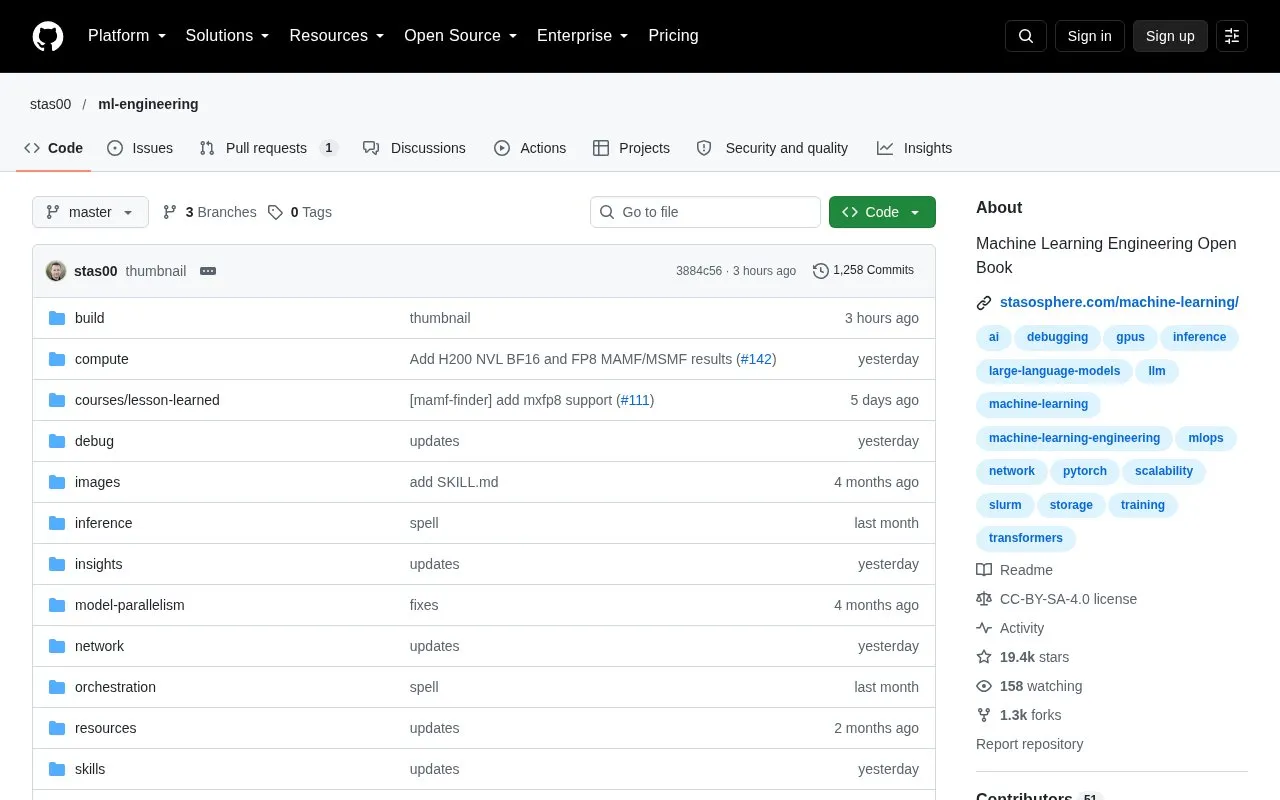Expand the Open Source menu
Viewport: 1280px width, 800px height.
[x=461, y=36]
